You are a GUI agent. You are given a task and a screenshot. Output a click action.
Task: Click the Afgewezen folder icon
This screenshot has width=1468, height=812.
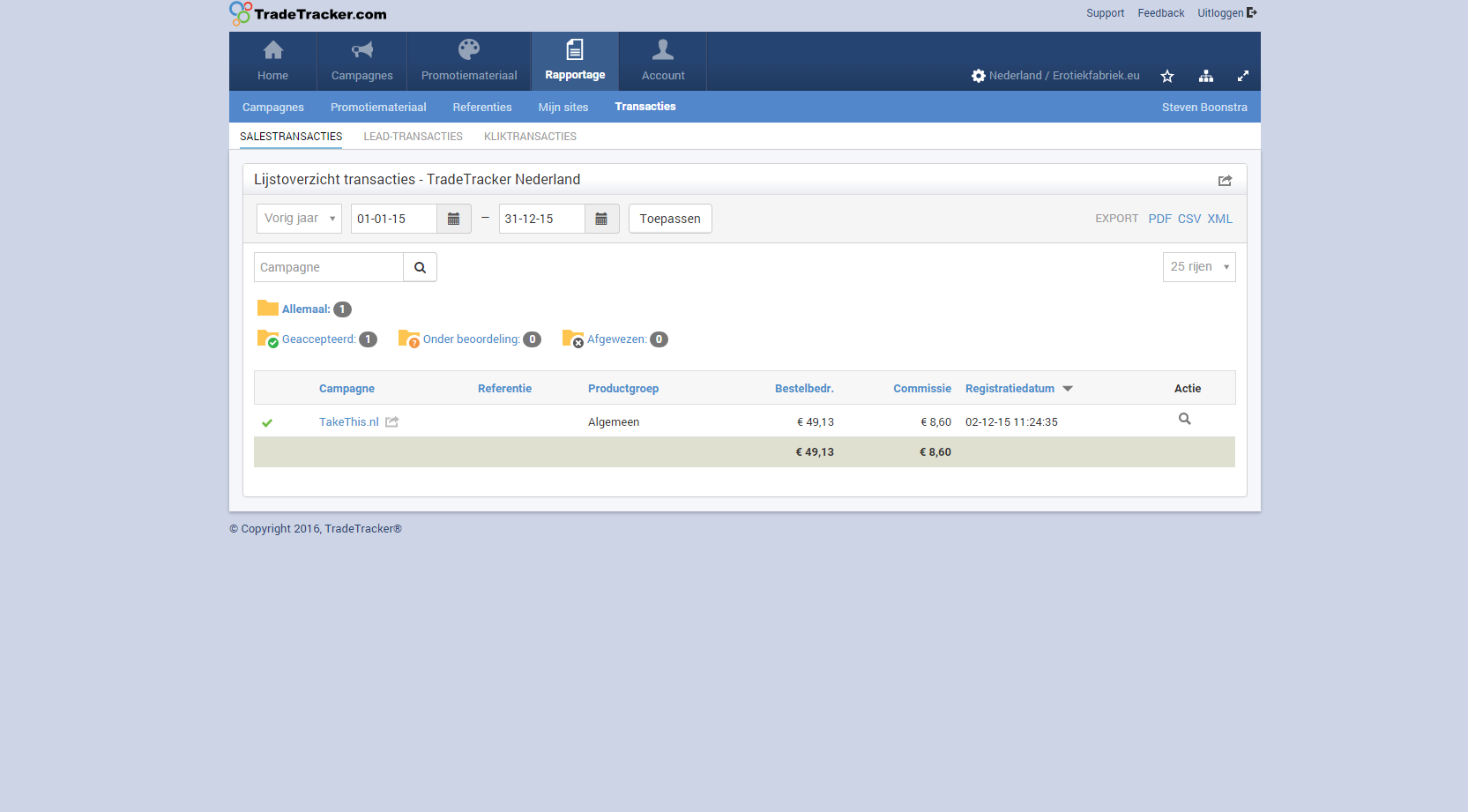573,339
